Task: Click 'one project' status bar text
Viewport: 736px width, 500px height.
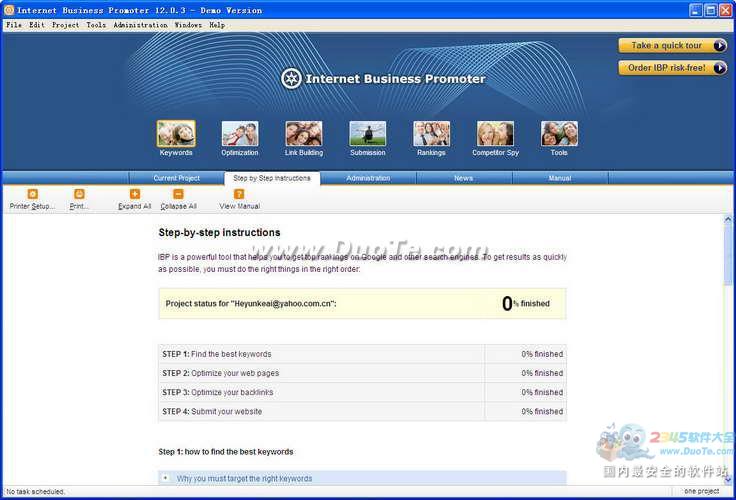Action: tap(702, 491)
